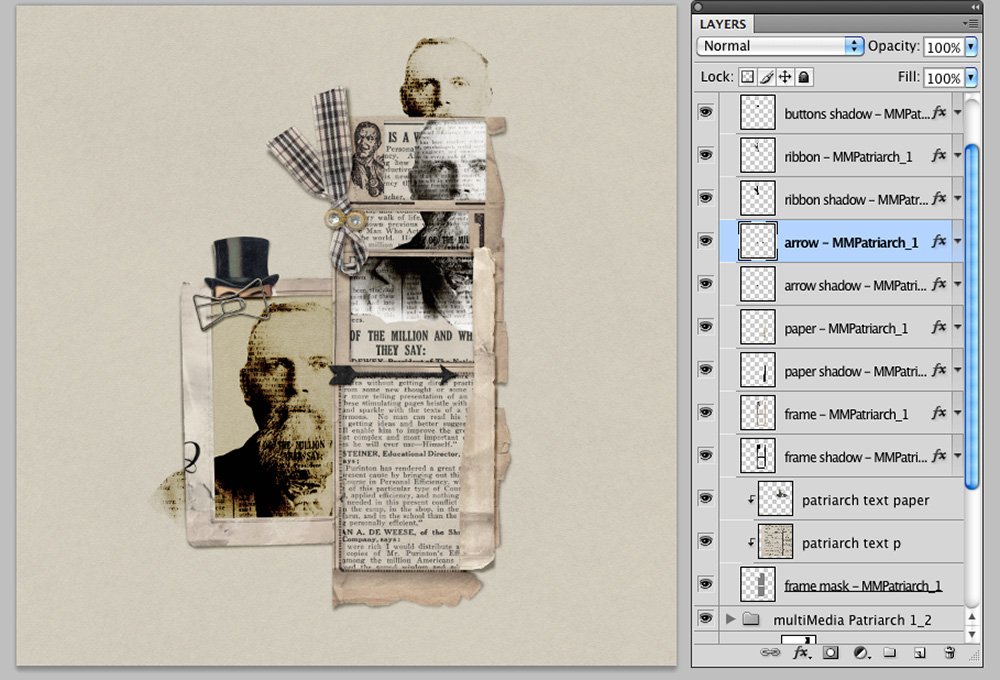The height and width of the screenshot is (680, 1000).
Task: Hide the frame – MMPatriarch_1 layer
Action: pyautogui.click(x=705, y=412)
